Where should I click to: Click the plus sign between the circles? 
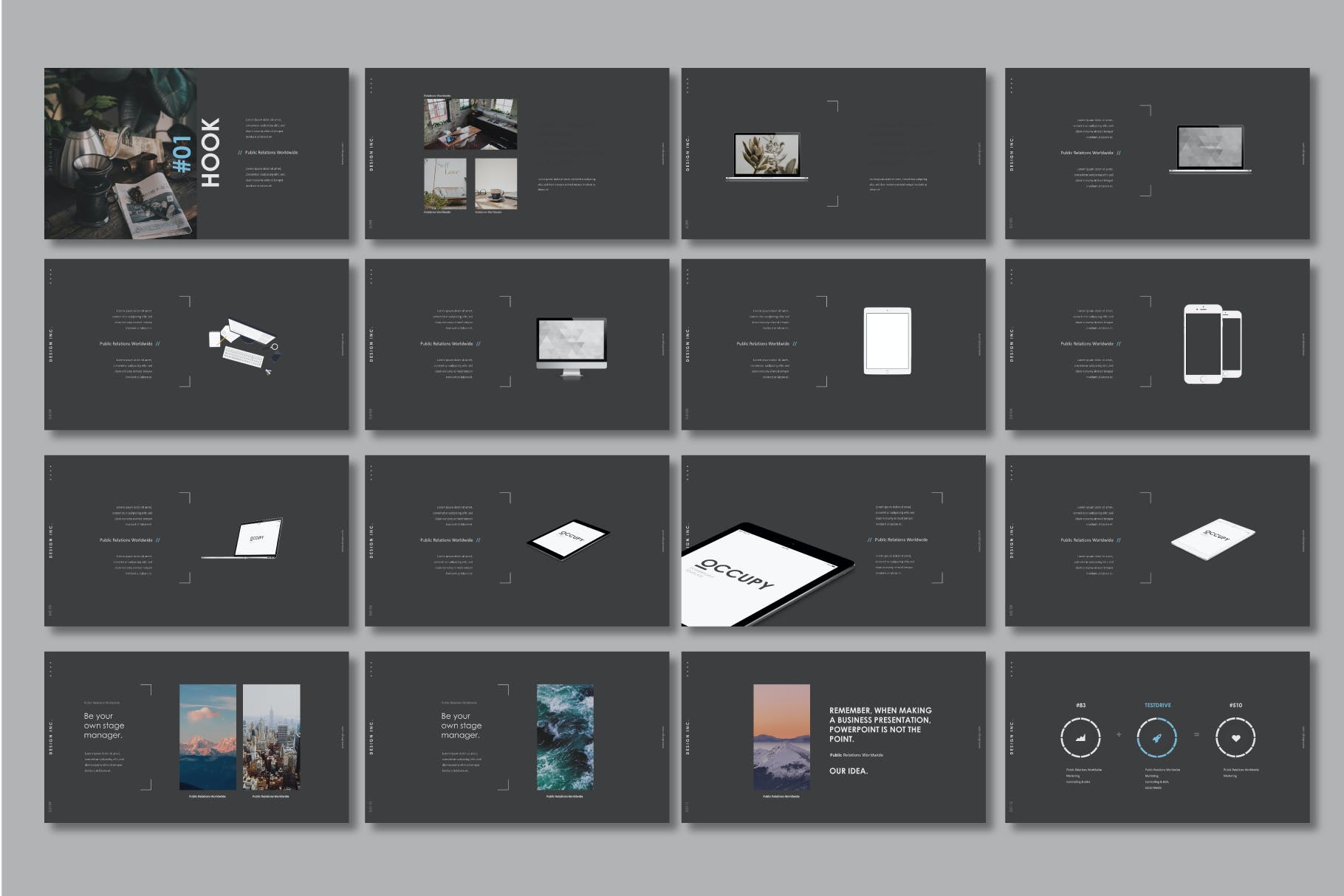pos(1119,734)
